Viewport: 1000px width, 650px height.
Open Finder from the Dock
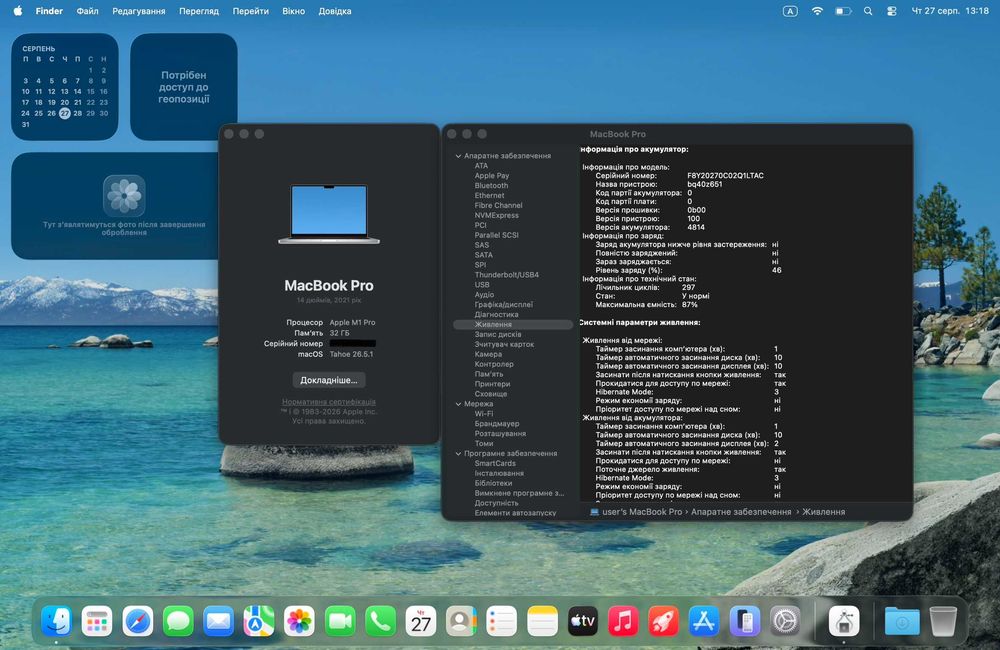click(x=56, y=621)
